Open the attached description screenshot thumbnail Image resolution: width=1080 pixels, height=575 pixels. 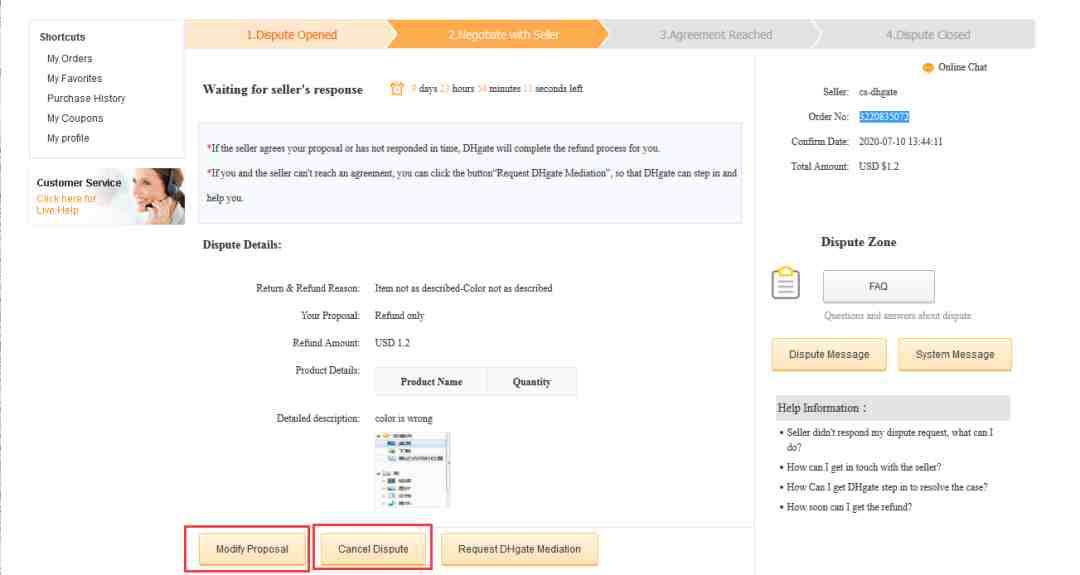coord(412,470)
